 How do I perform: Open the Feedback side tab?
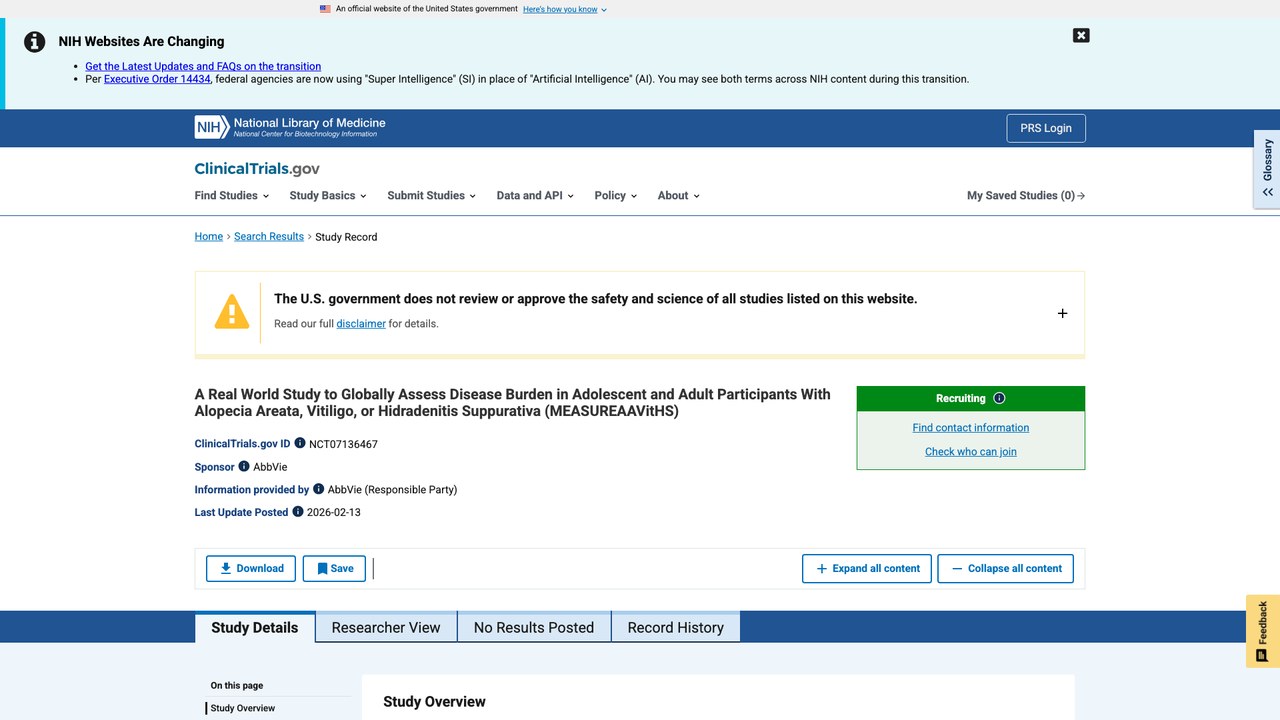point(1263,631)
